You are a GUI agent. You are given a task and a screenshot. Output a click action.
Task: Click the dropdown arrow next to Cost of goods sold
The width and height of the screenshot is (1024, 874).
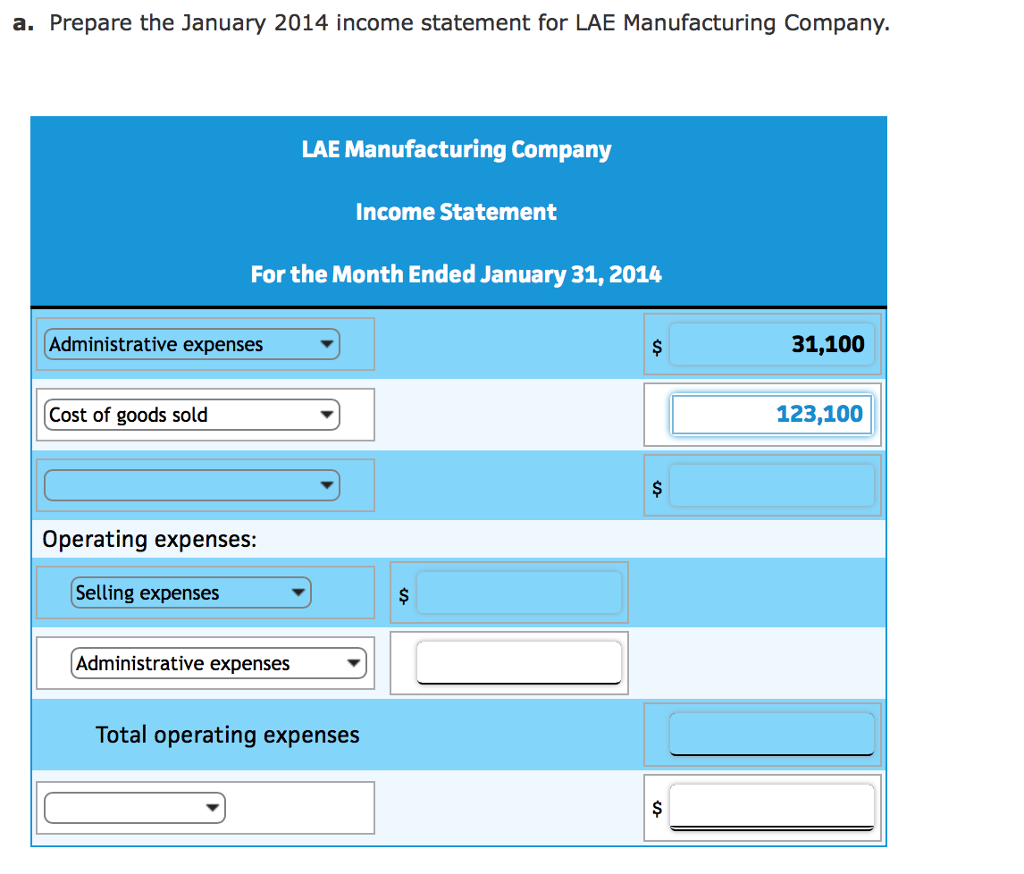(326, 413)
